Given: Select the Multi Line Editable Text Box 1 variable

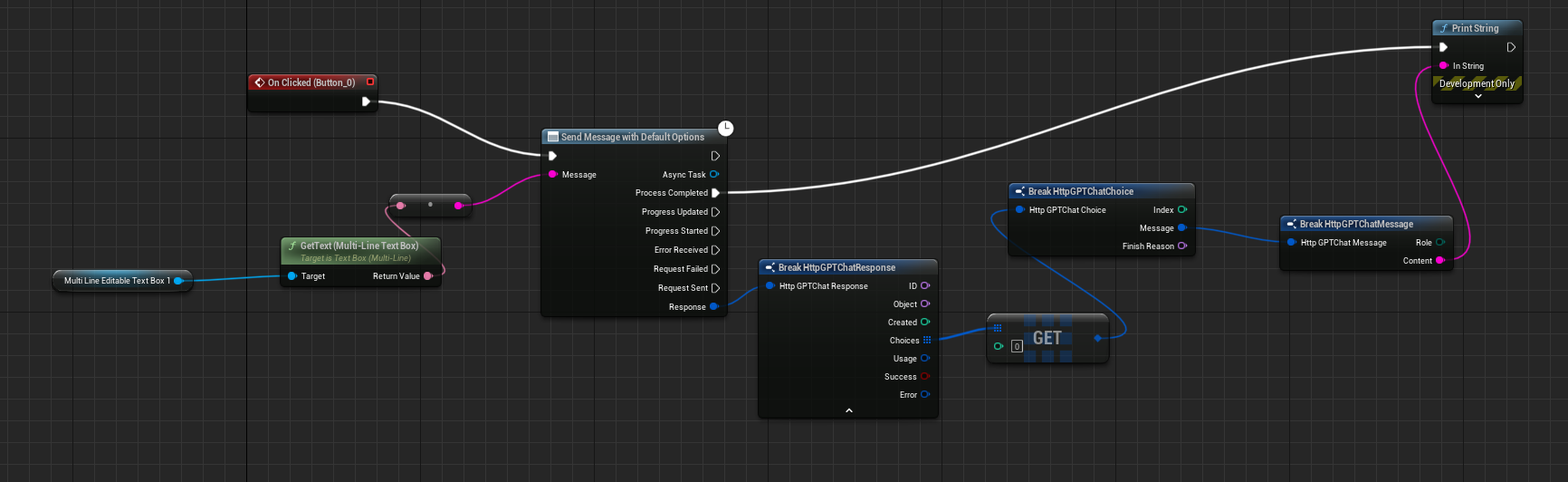Looking at the screenshot, I should 117,281.
